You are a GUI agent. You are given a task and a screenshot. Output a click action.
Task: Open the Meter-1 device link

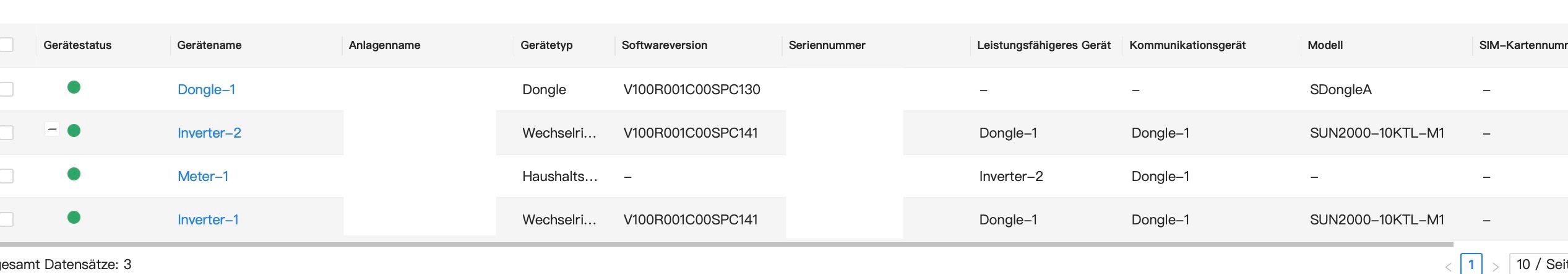(x=203, y=176)
